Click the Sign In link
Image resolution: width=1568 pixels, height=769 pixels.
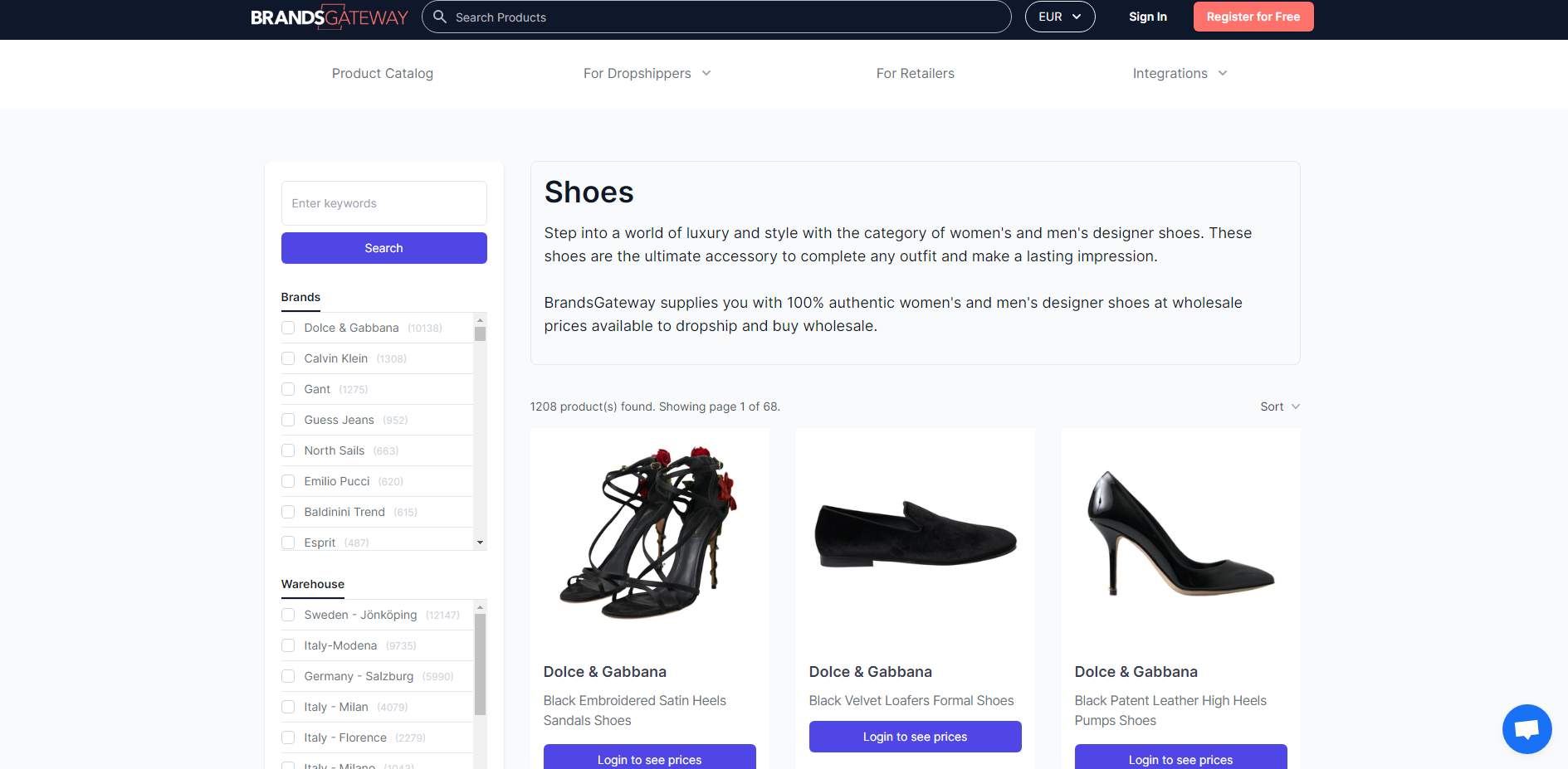[1148, 17]
